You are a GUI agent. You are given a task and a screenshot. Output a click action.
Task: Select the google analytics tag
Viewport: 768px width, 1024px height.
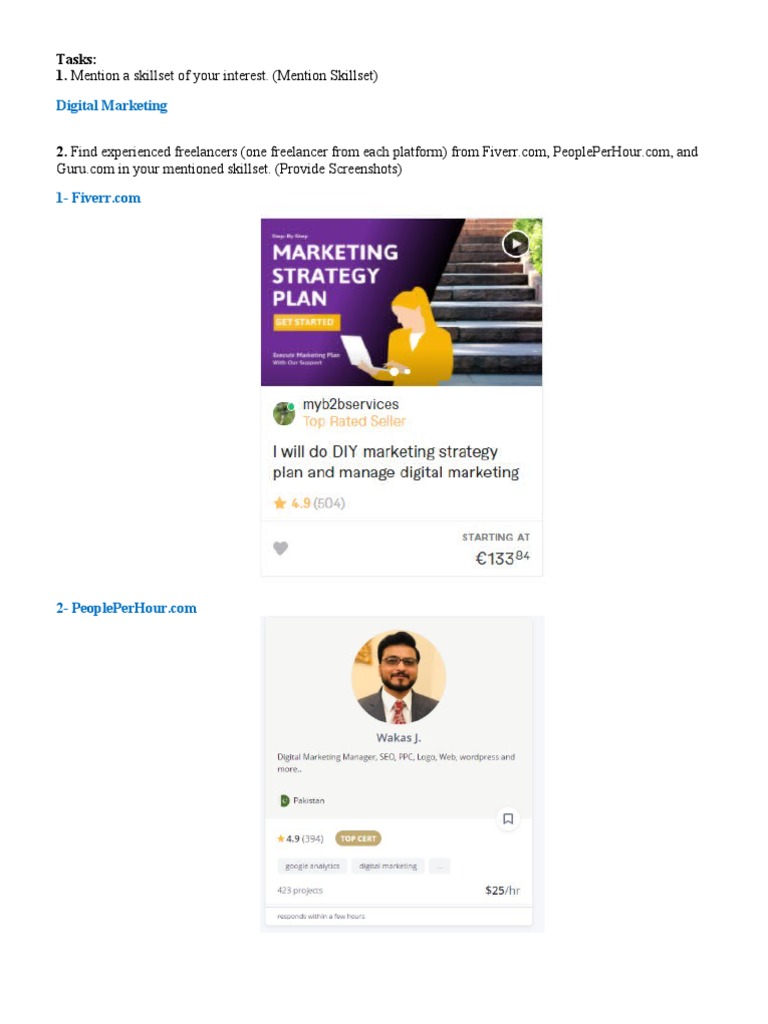click(312, 866)
